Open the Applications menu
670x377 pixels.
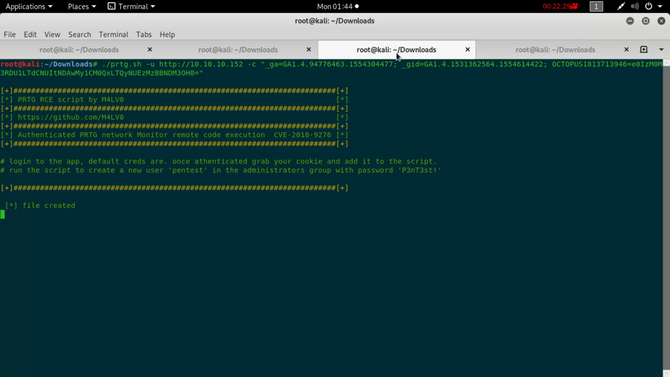pos(29,6)
